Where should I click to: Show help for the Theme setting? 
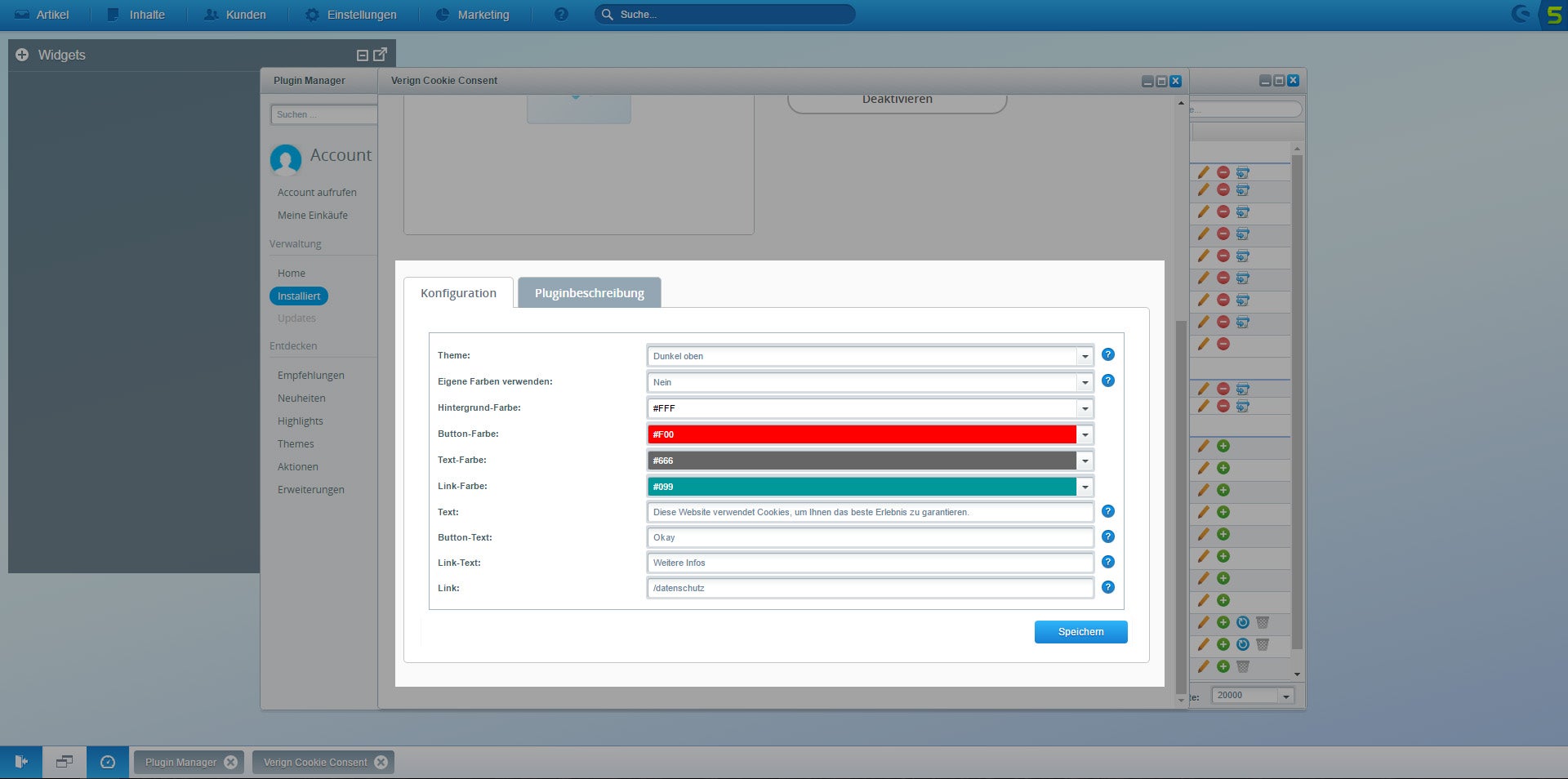(1108, 354)
